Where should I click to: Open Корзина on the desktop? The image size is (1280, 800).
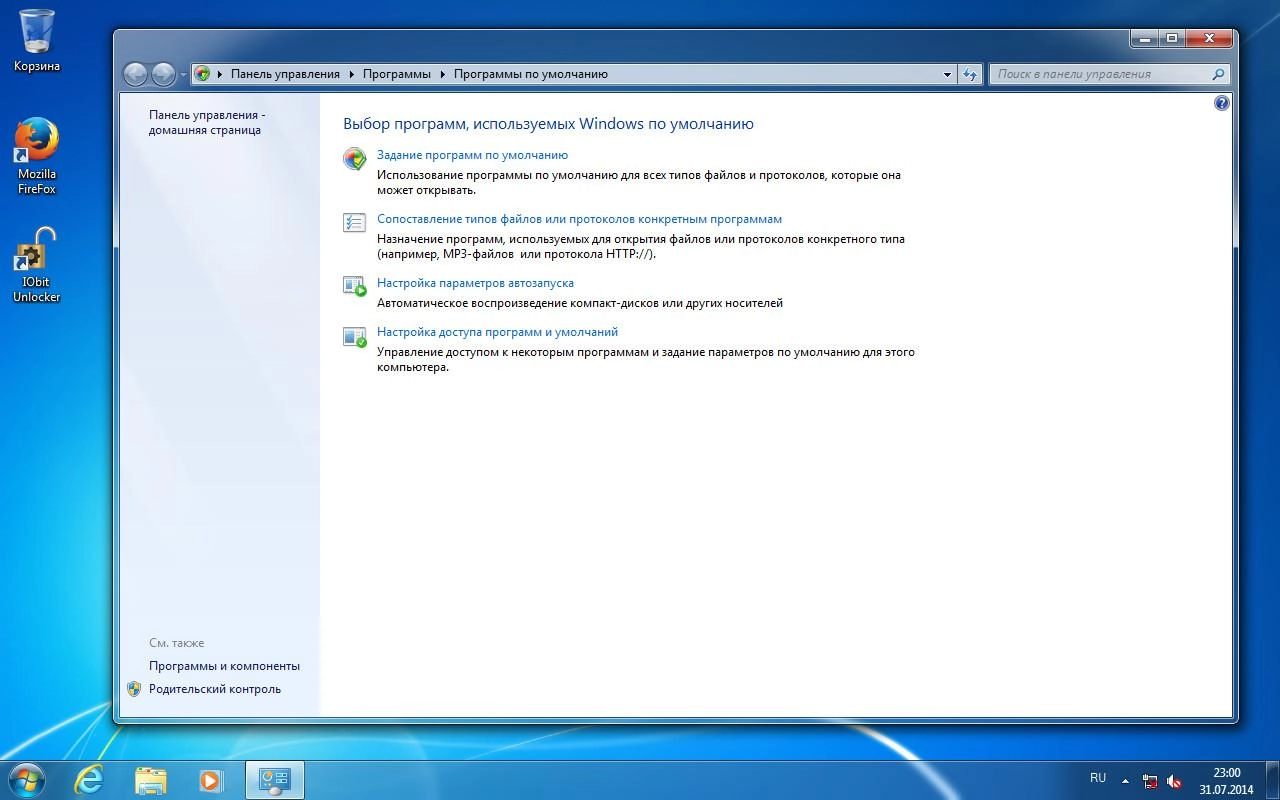point(37,40)
